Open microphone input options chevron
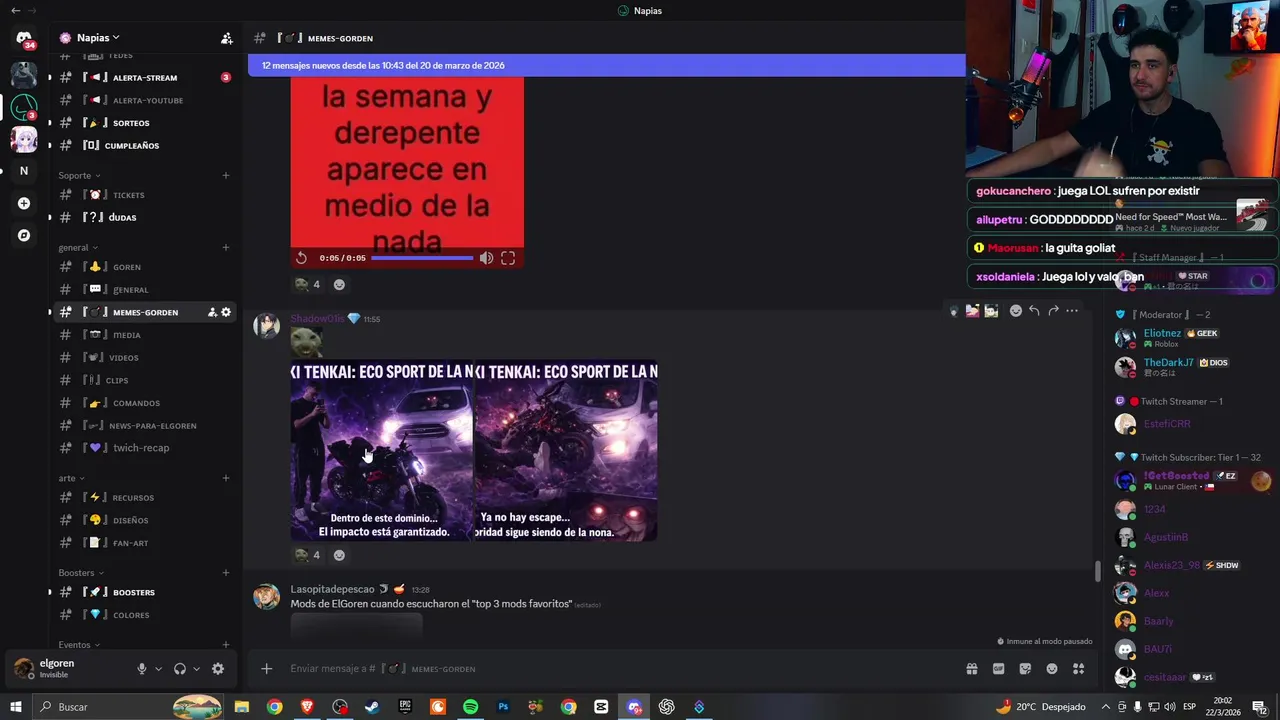1280x720 pixels. tap(158, 669)
